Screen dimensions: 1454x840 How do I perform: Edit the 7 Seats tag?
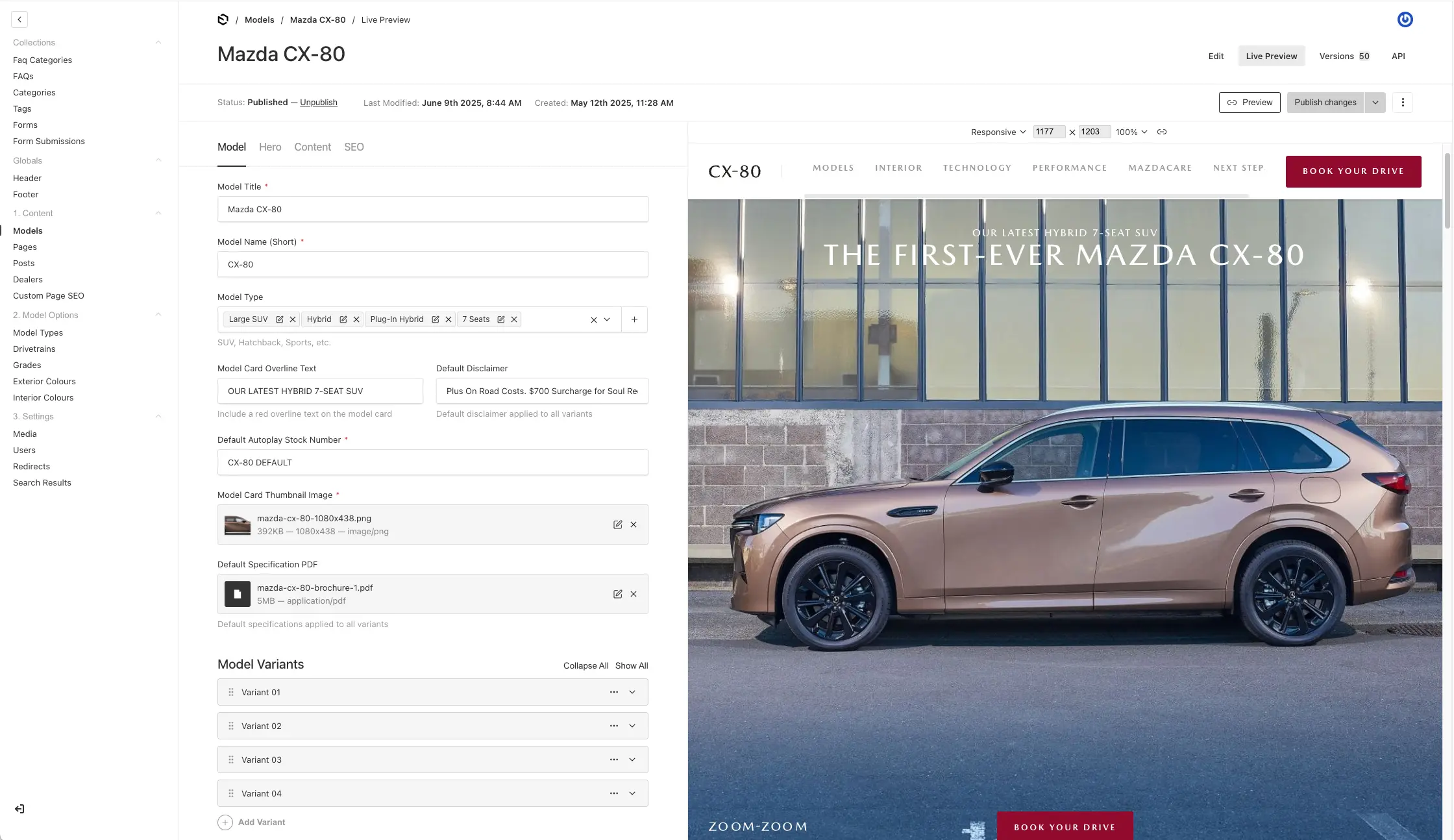[501, 319]
